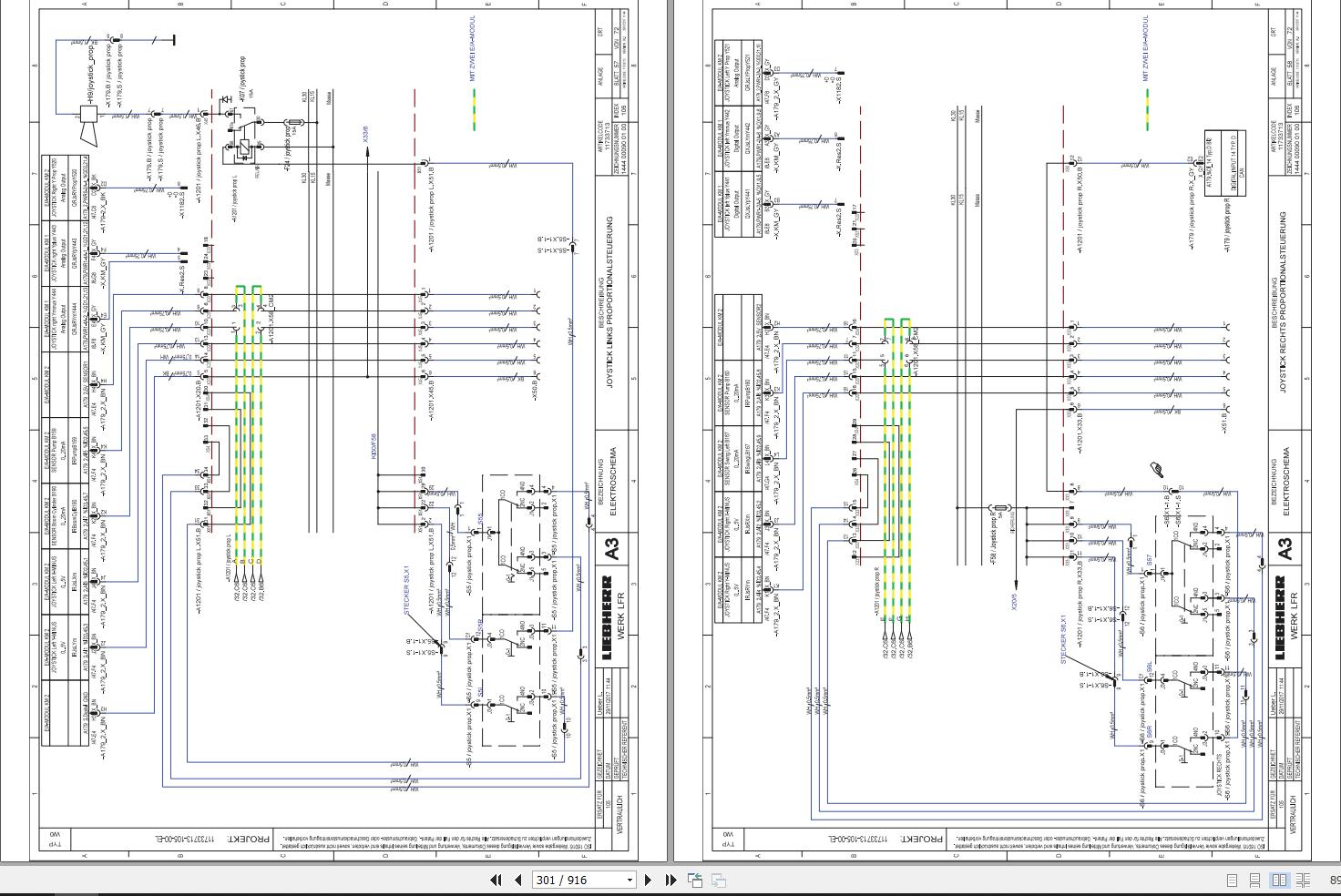The image size is (1341, 896).
Task: Jump to the last page
Action: click(x=670, y=880)
